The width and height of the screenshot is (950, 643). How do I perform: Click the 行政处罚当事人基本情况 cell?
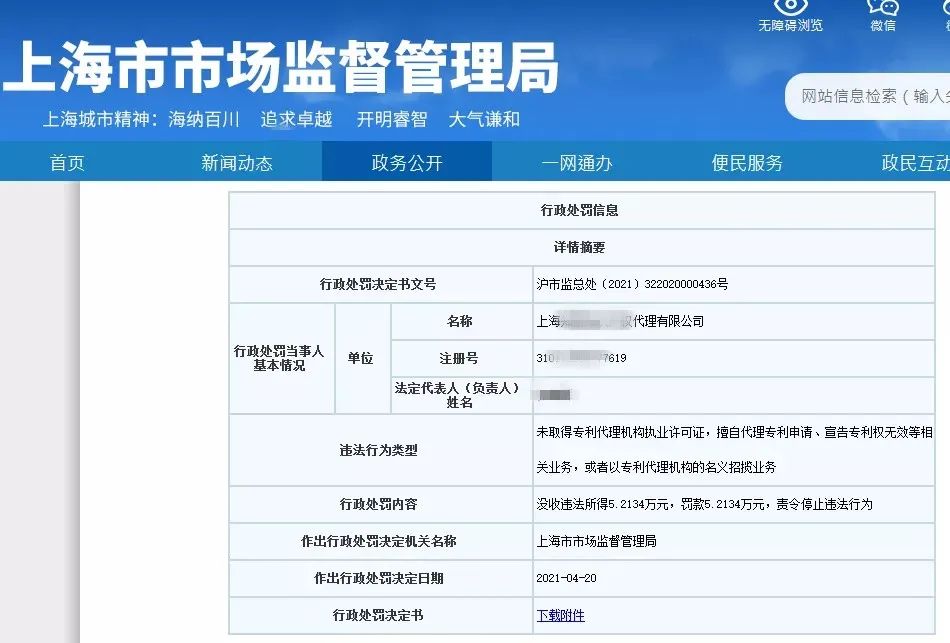[x=281, y=358]
